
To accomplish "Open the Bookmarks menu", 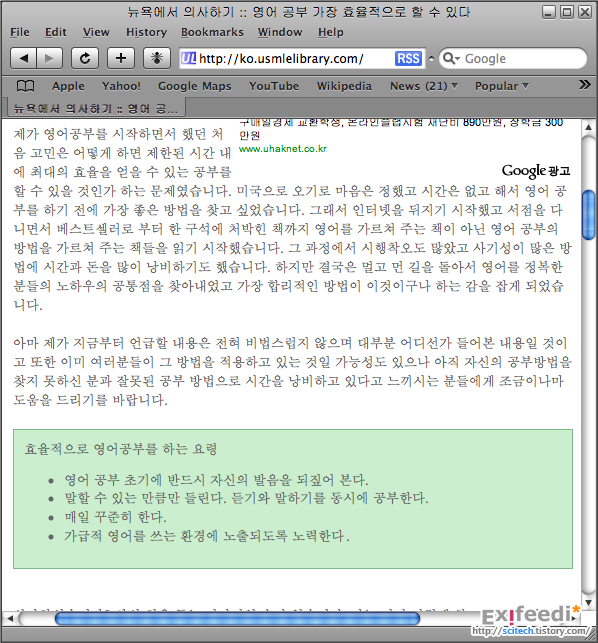I will [212, 32].
